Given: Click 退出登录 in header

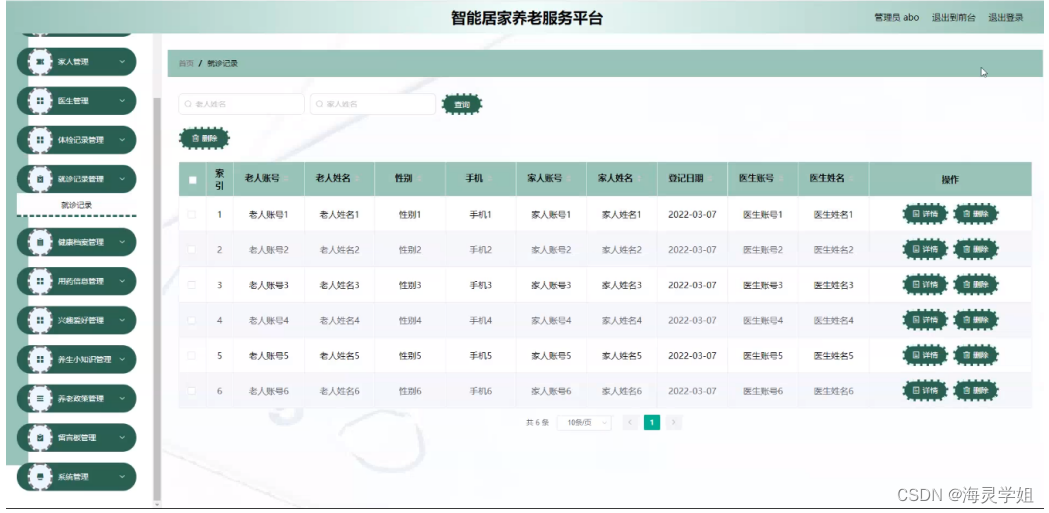Looking at the screenshot, I should coord(1006,17).
